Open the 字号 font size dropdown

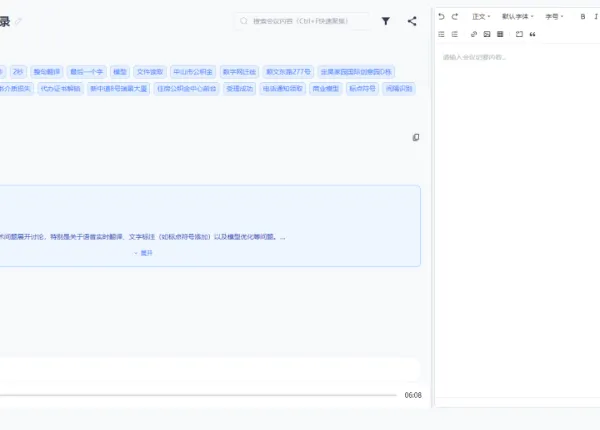point(554,16)
